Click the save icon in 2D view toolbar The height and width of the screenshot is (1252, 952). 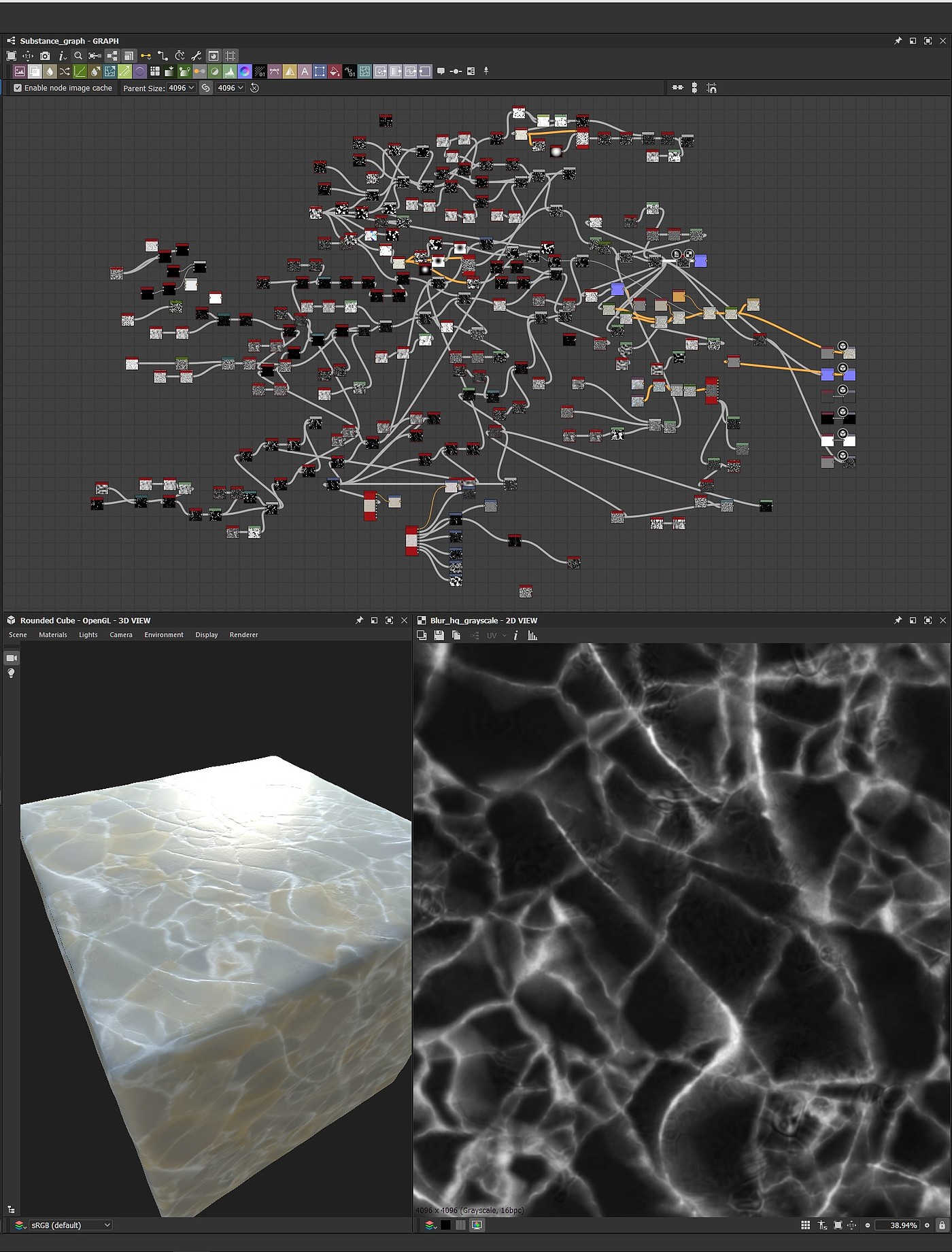(x=439, y=635)
